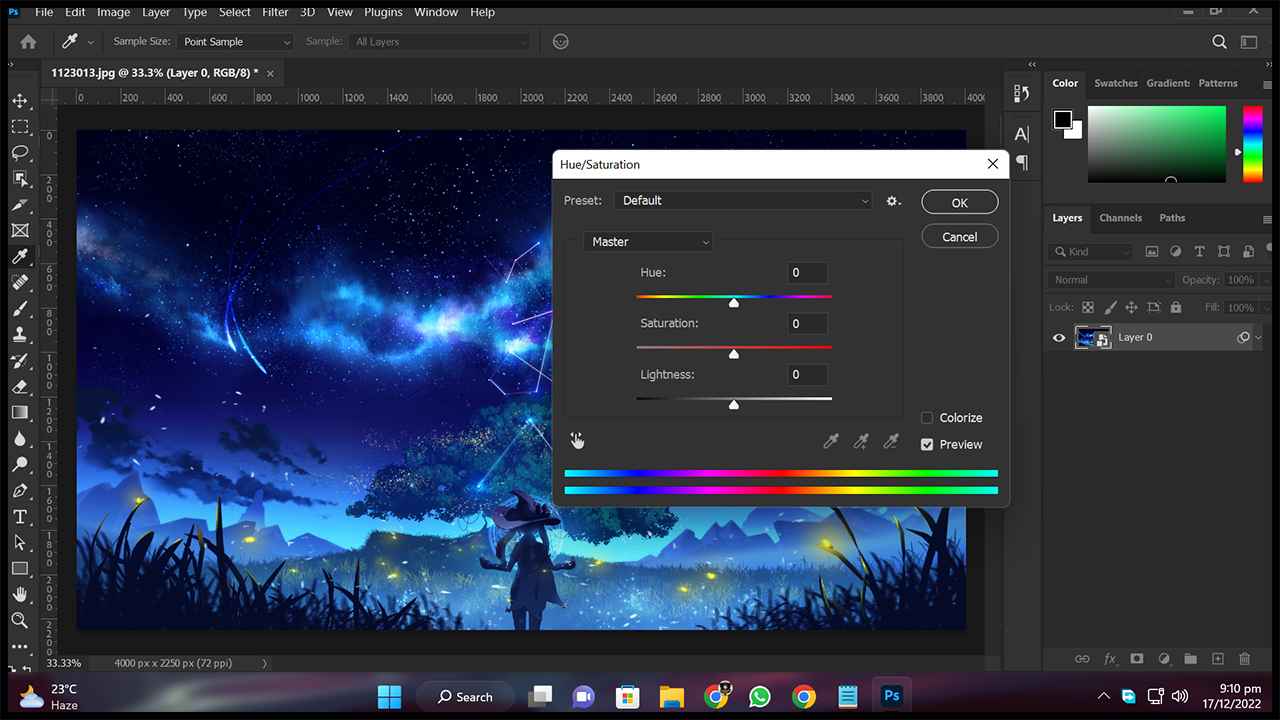The height and width of the screenshot is (720, 1280).
Task: Open the Filter menu
Action: pyautogui.click(x=275, y=12)
